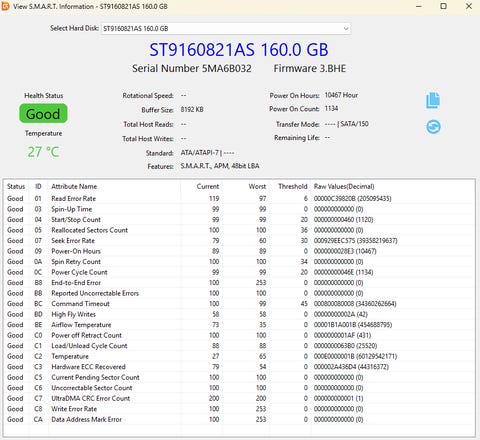Click raw value 000000000001 (1)
480x440 pixels.
[338, 398]
